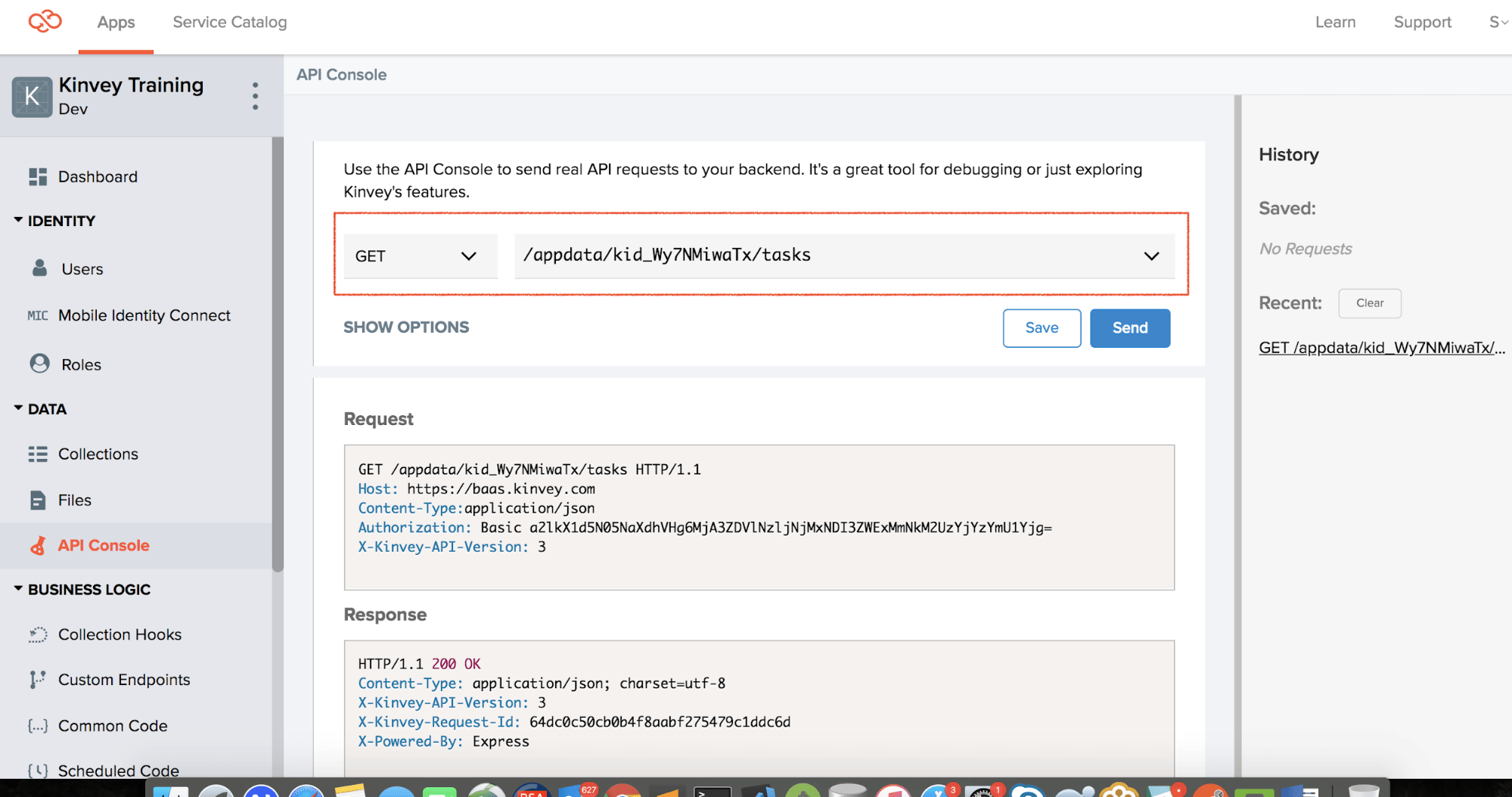Collapse the BUSINESS LOGIC section
The image size is (1512, 797).
[x=18, y=588]
